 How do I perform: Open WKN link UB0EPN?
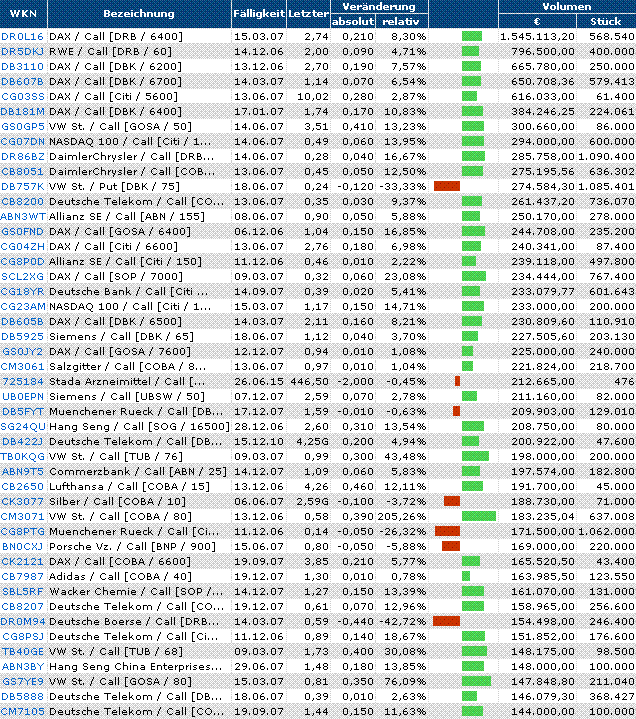23,397
